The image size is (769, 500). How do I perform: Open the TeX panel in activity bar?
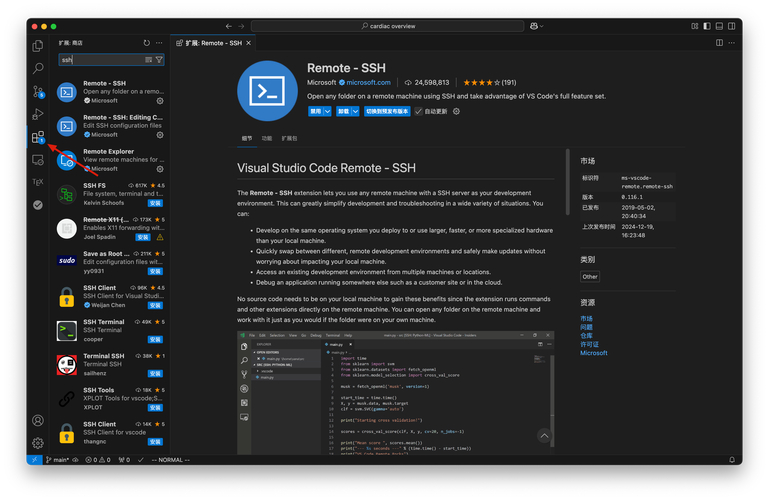coord(38,182)
